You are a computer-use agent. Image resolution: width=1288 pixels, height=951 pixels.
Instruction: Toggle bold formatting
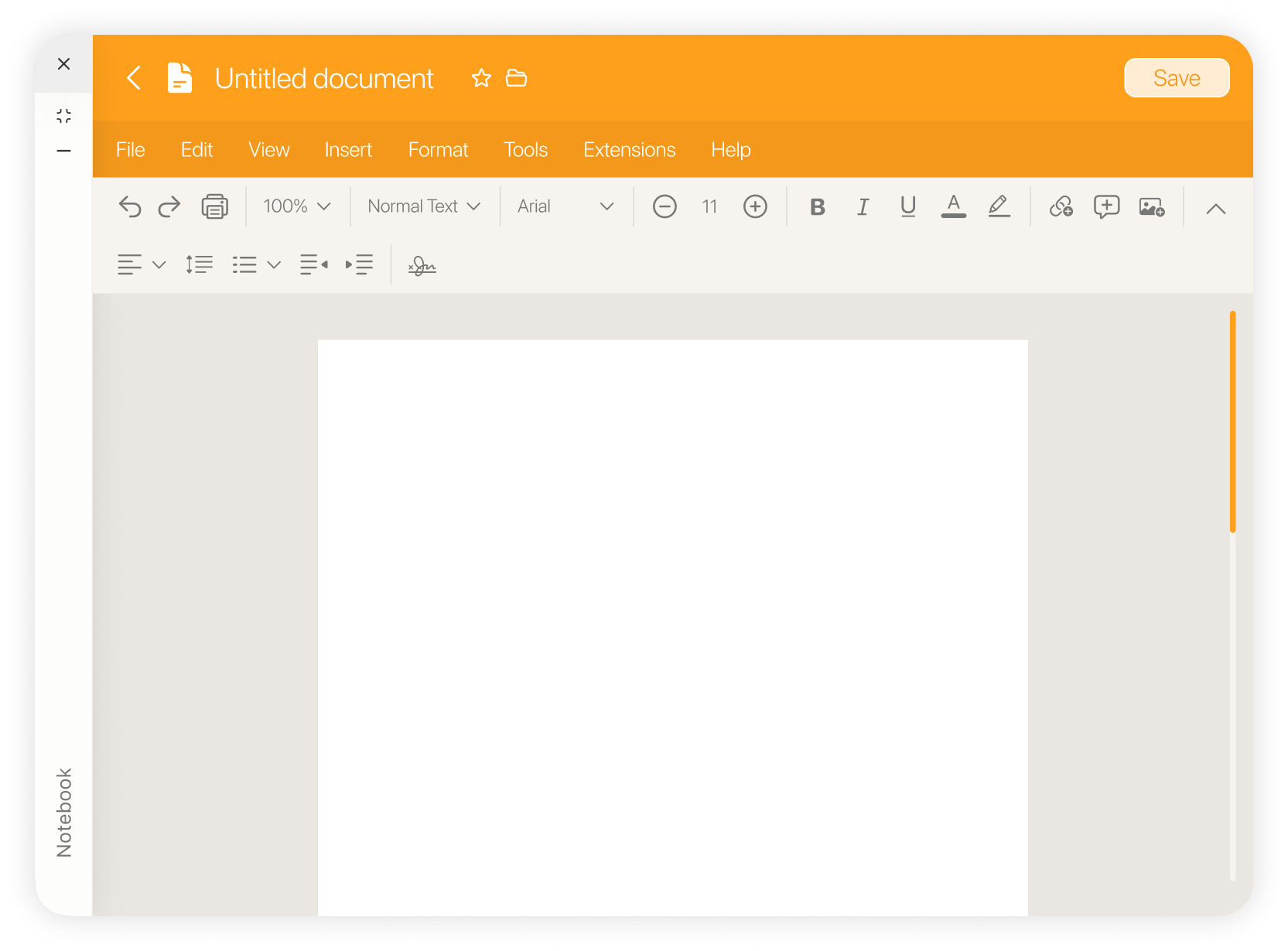click(817, 206)
